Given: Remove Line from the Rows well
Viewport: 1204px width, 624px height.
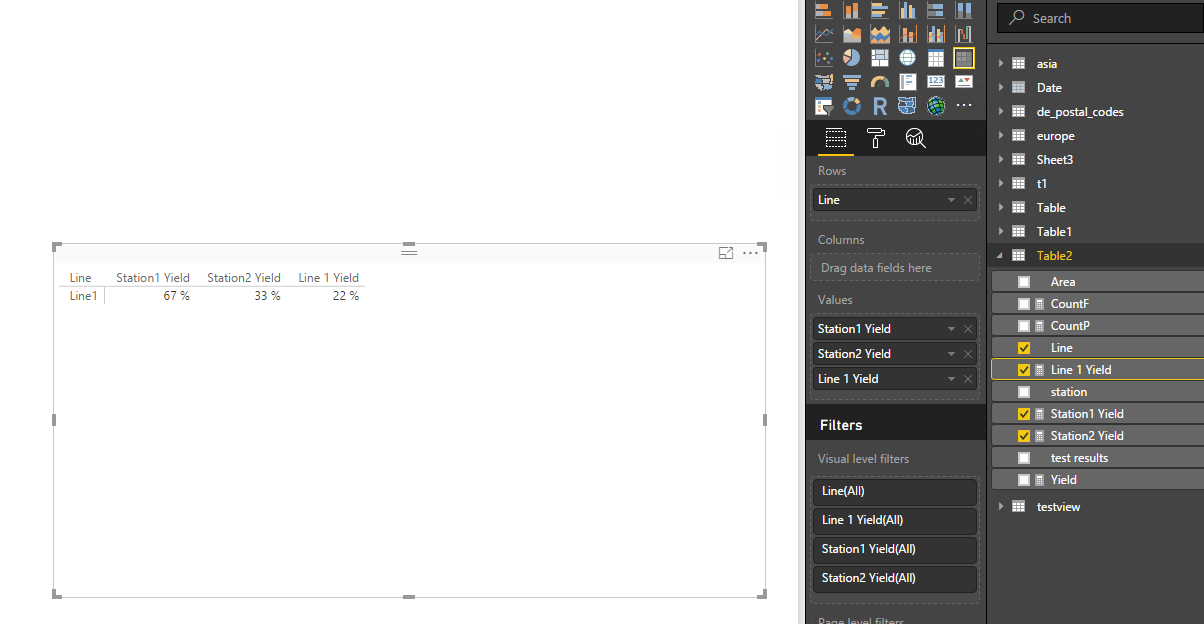Looking at the screenshot, I should tap(968, 200).
